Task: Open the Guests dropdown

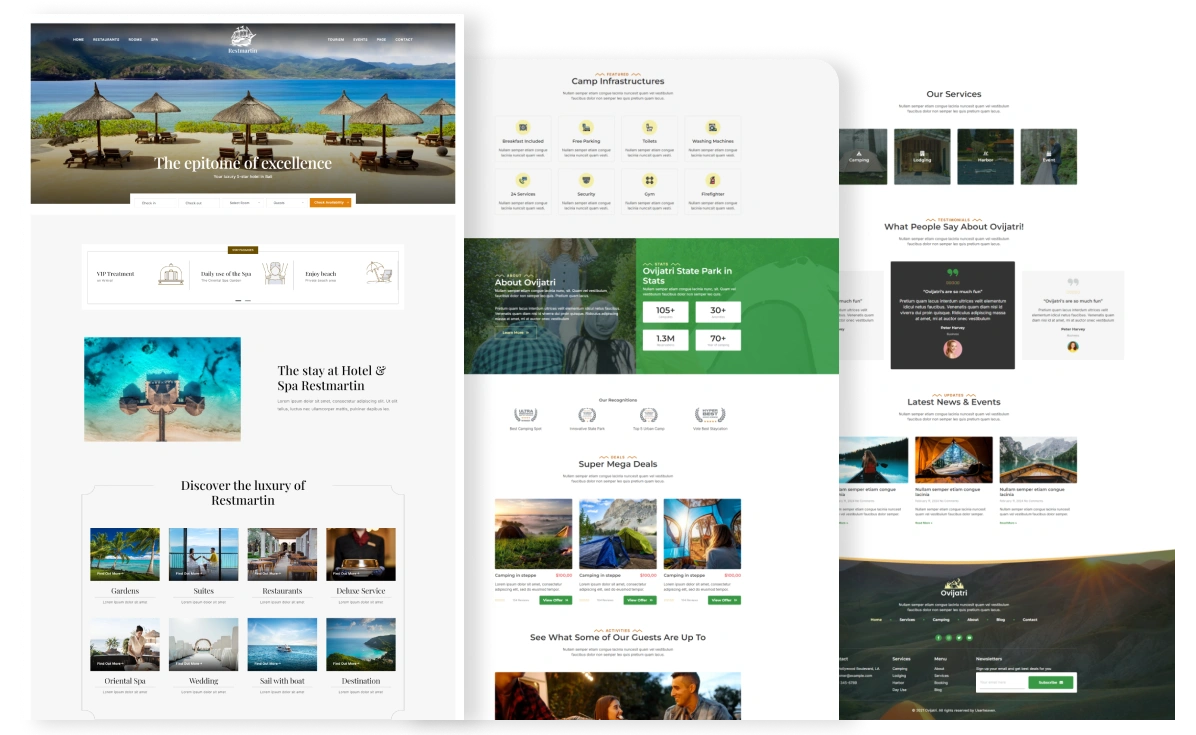Action: 286,202
